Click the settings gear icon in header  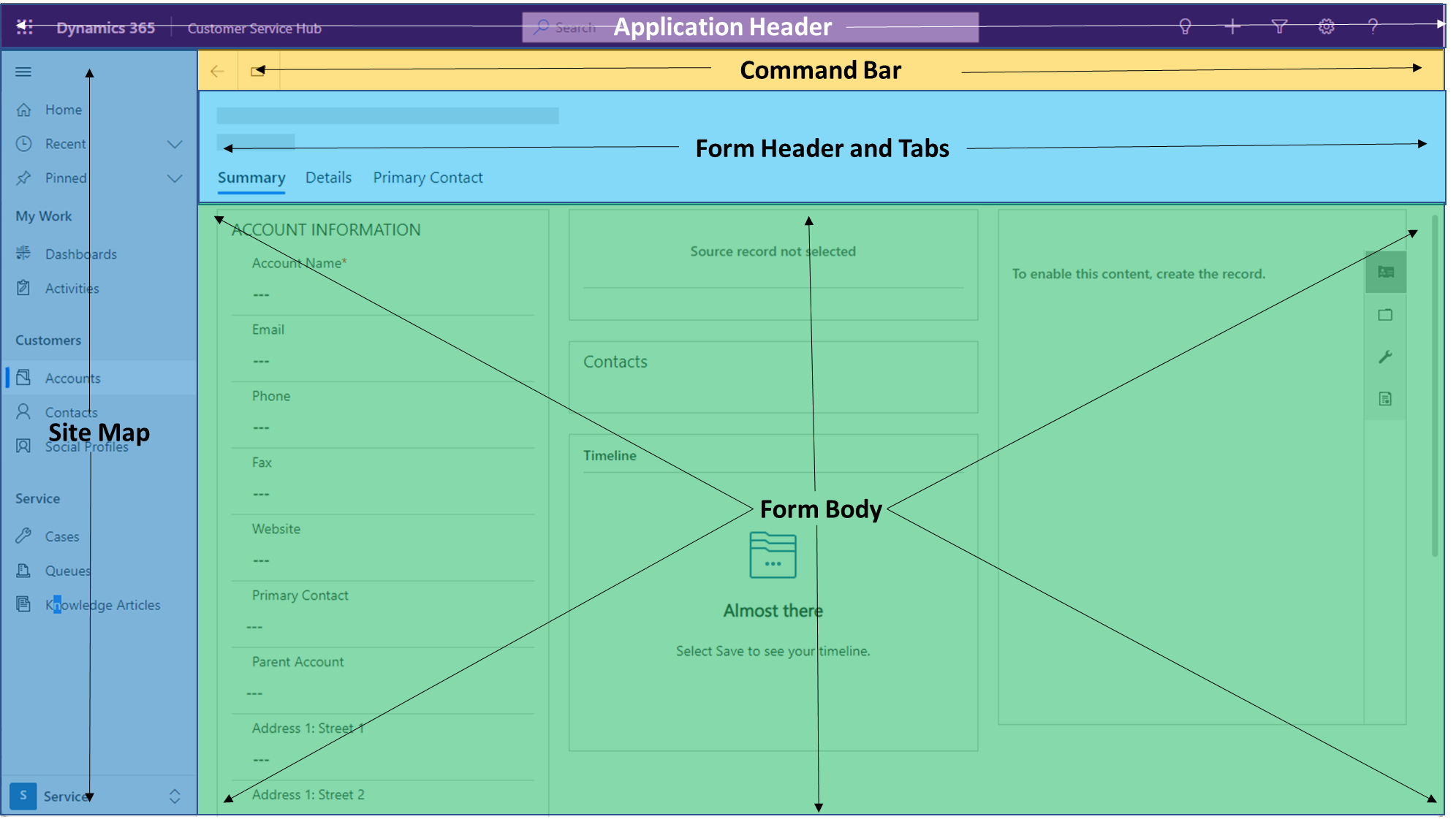pyautogui.click(x=1326, y=27)
